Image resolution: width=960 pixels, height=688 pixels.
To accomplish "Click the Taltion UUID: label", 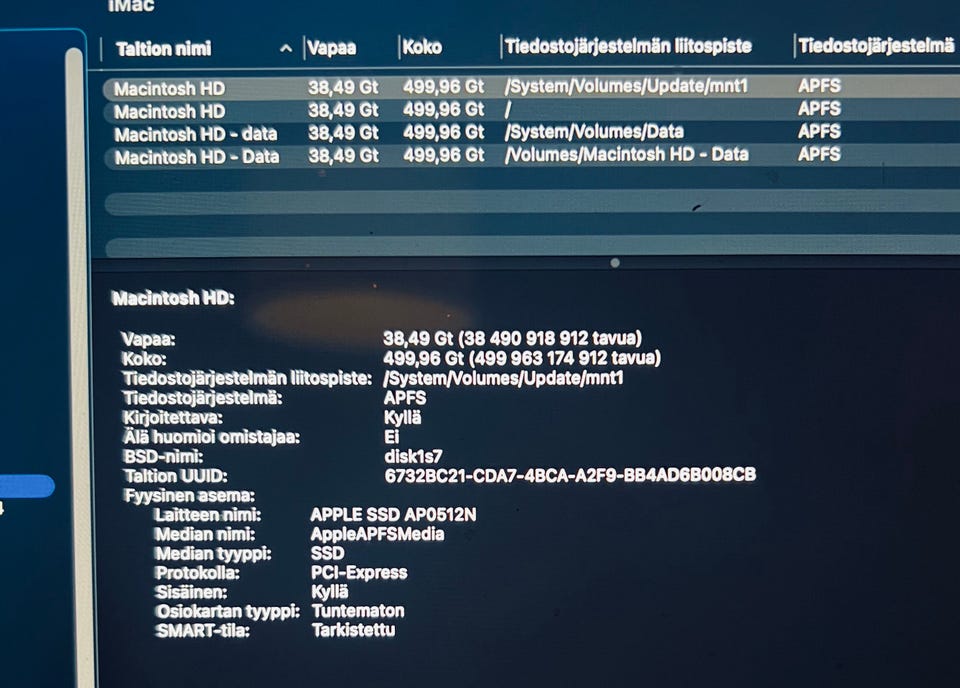I will (176, 476).
